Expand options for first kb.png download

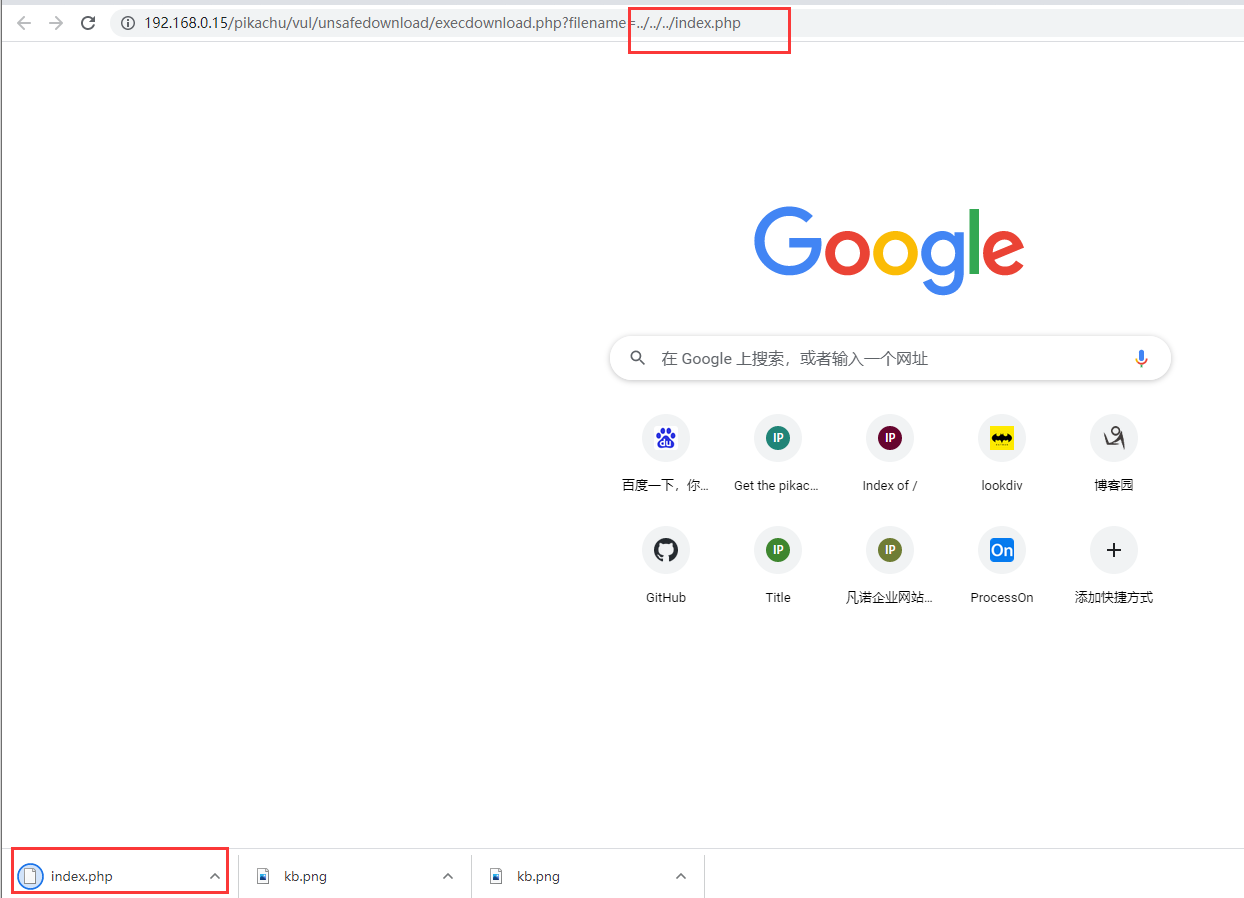click(x=447, y=876)
